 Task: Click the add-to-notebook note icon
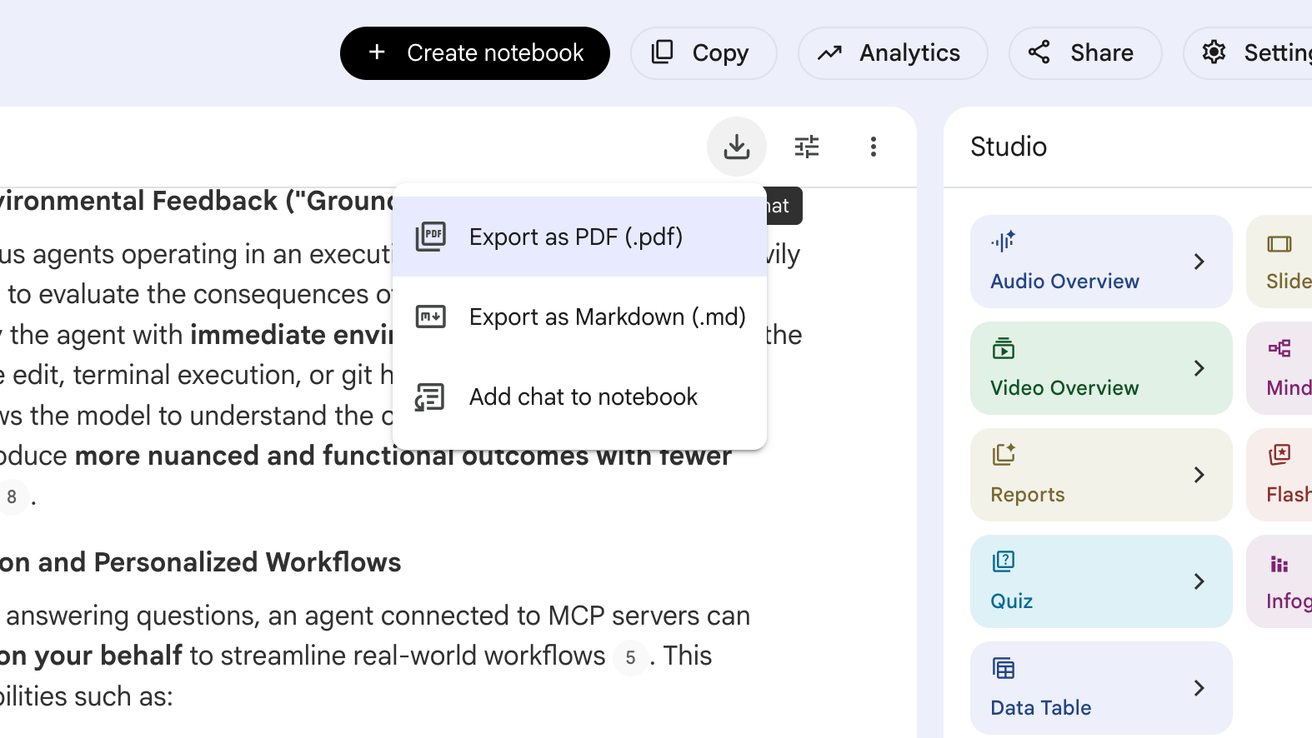(x=431, y=397)
